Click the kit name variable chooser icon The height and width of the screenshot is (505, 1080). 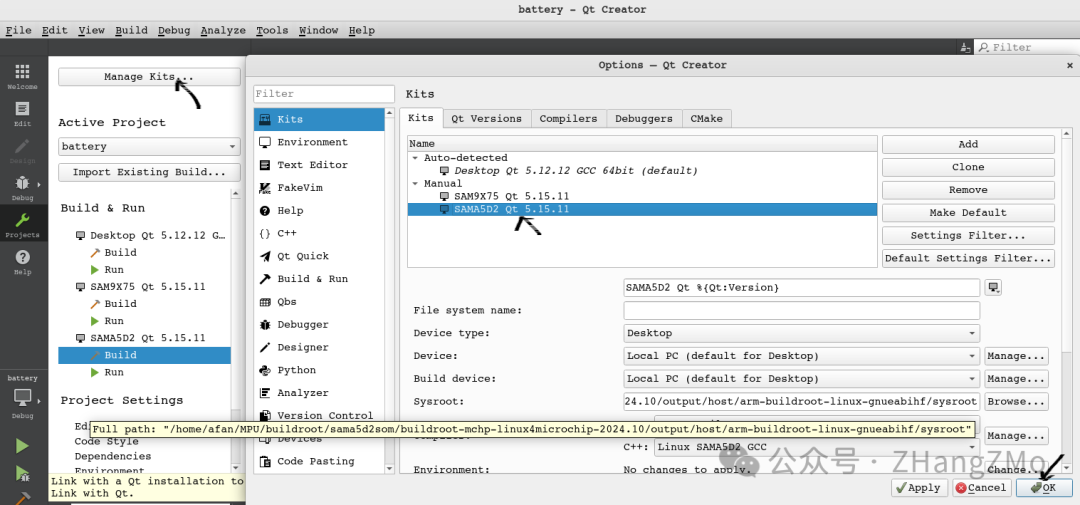[993, 287]
